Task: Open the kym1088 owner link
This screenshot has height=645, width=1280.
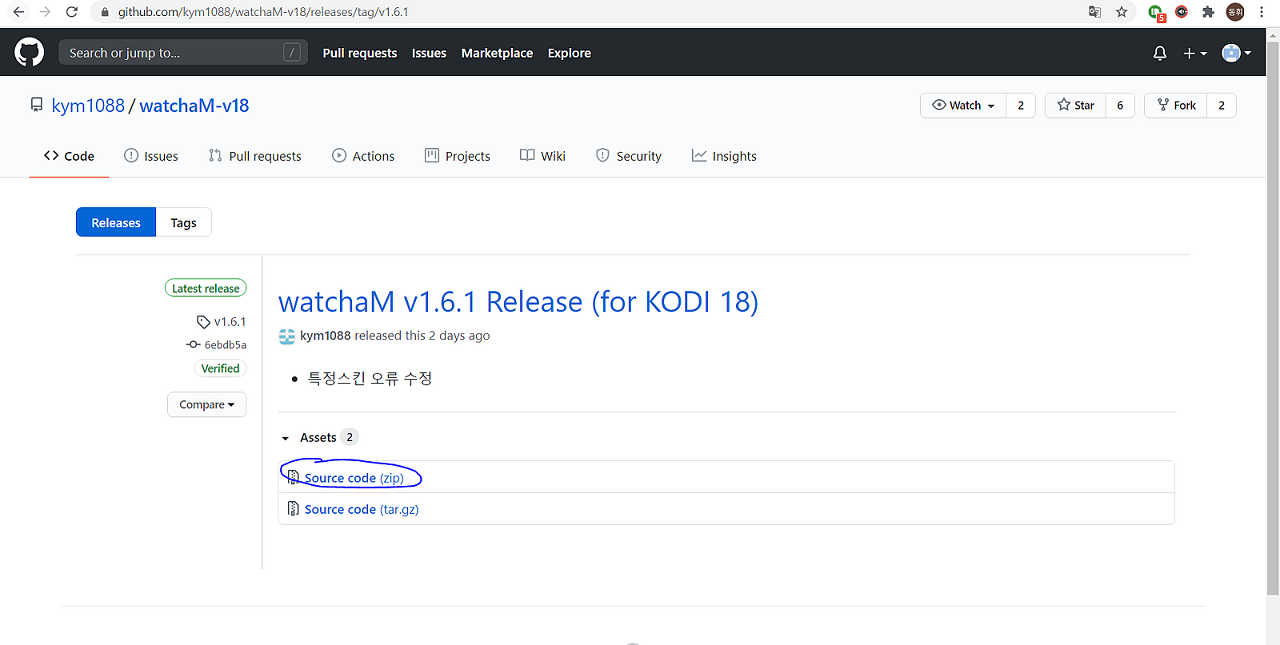Action: pyautogui.click(x=88, y=105)
